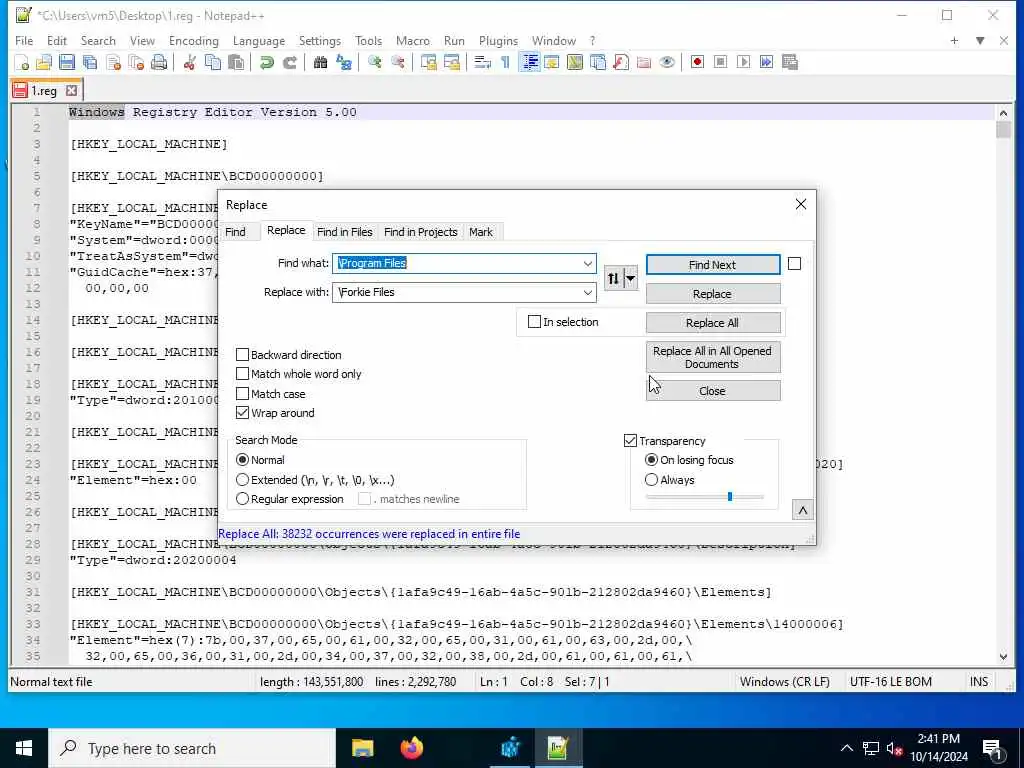Image resolution: width=1024 pixels, height=768 pixels.
Task: Click the Run macro multiple times icon
Action: click(x=766, y=62)
